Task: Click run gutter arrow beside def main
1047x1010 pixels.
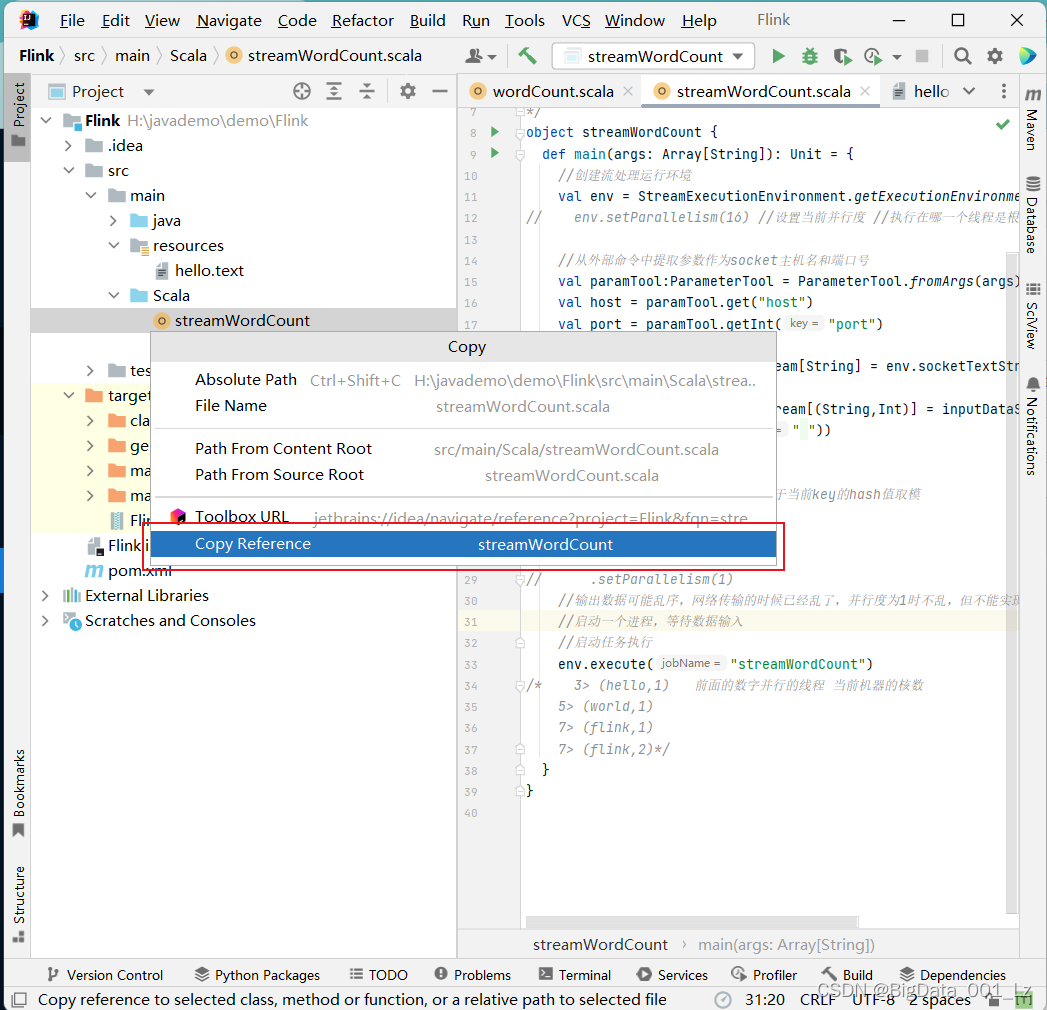Action: [495, 153]
